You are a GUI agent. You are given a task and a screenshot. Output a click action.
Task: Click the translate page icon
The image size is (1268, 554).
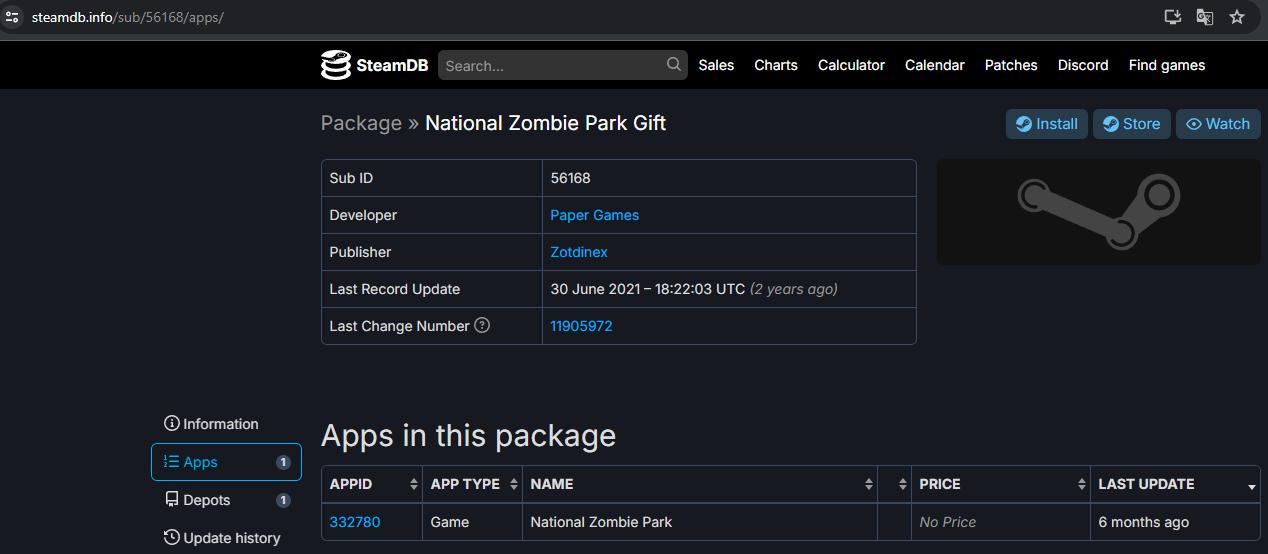(1205, 17)
